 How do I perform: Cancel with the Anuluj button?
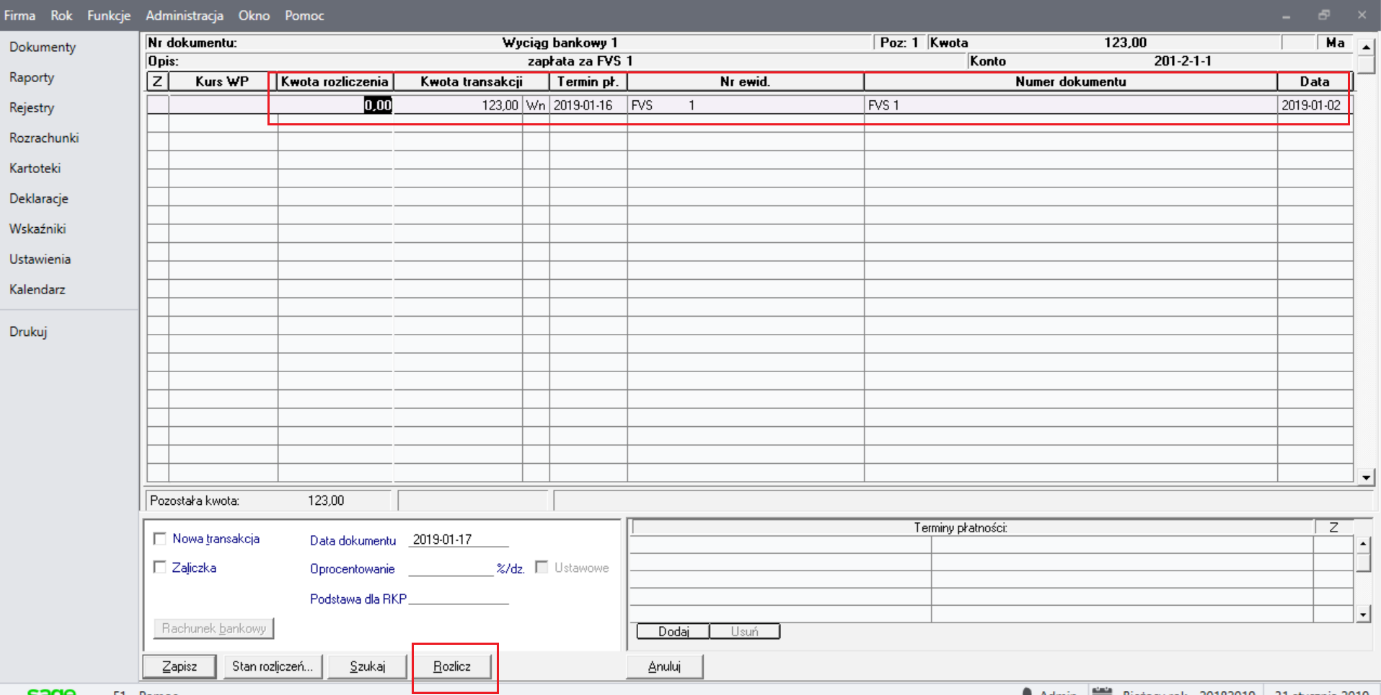point(664,666)
